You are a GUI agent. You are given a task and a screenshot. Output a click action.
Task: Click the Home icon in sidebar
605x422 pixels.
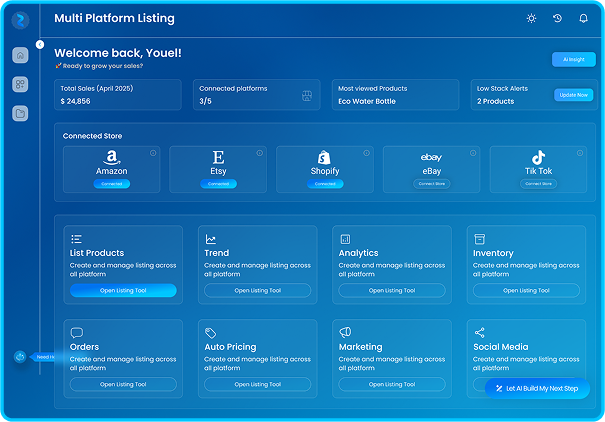[x=20, y=55]
